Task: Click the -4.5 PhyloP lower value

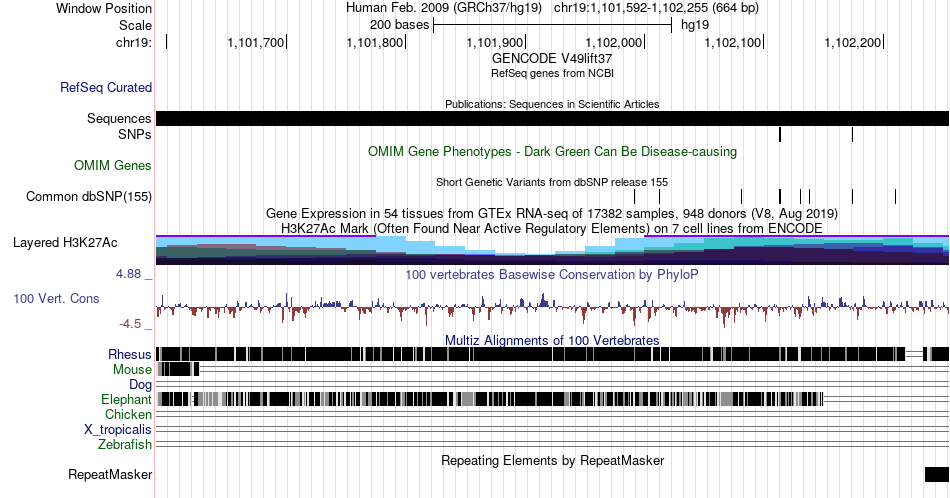Action: 130,324
